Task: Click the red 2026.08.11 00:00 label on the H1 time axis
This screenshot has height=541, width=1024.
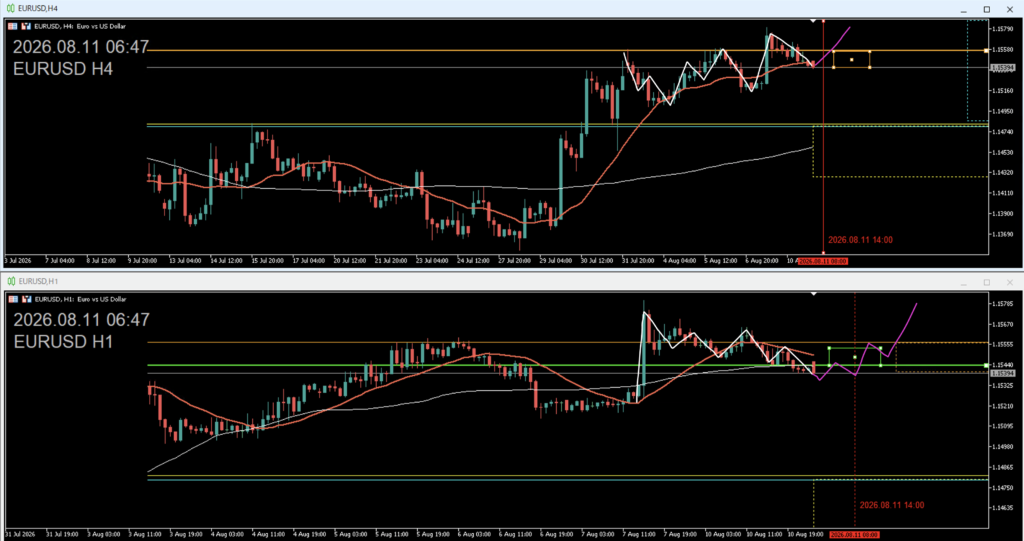Action: coord(854,534)
